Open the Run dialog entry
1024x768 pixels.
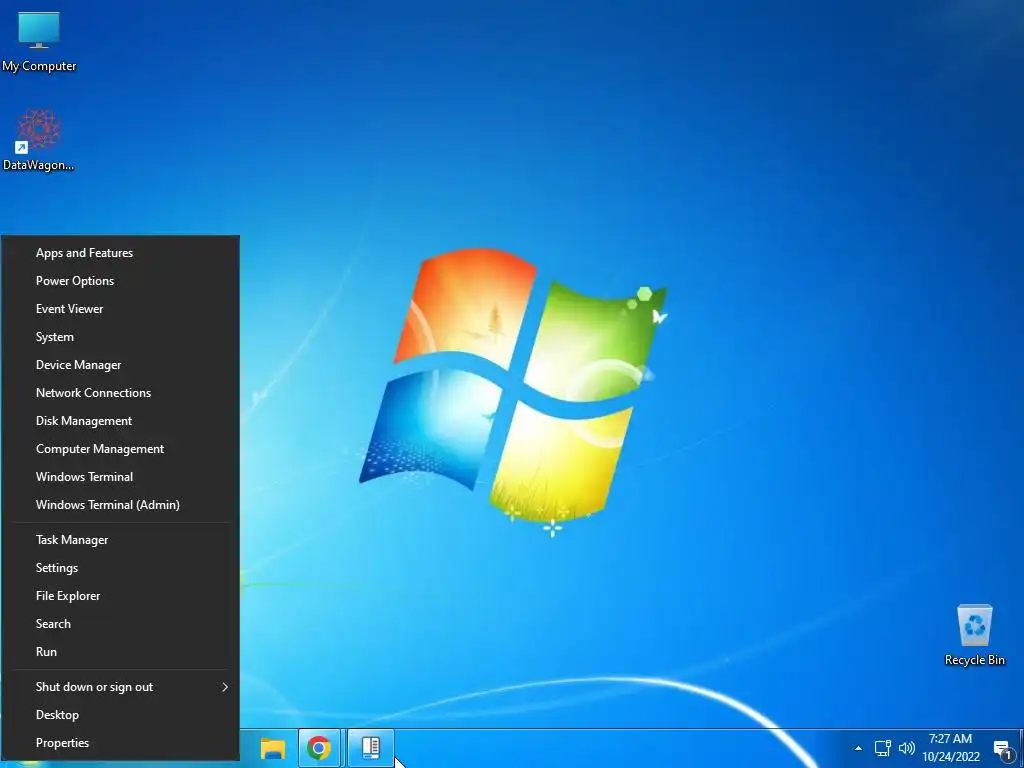pos(121,652)
